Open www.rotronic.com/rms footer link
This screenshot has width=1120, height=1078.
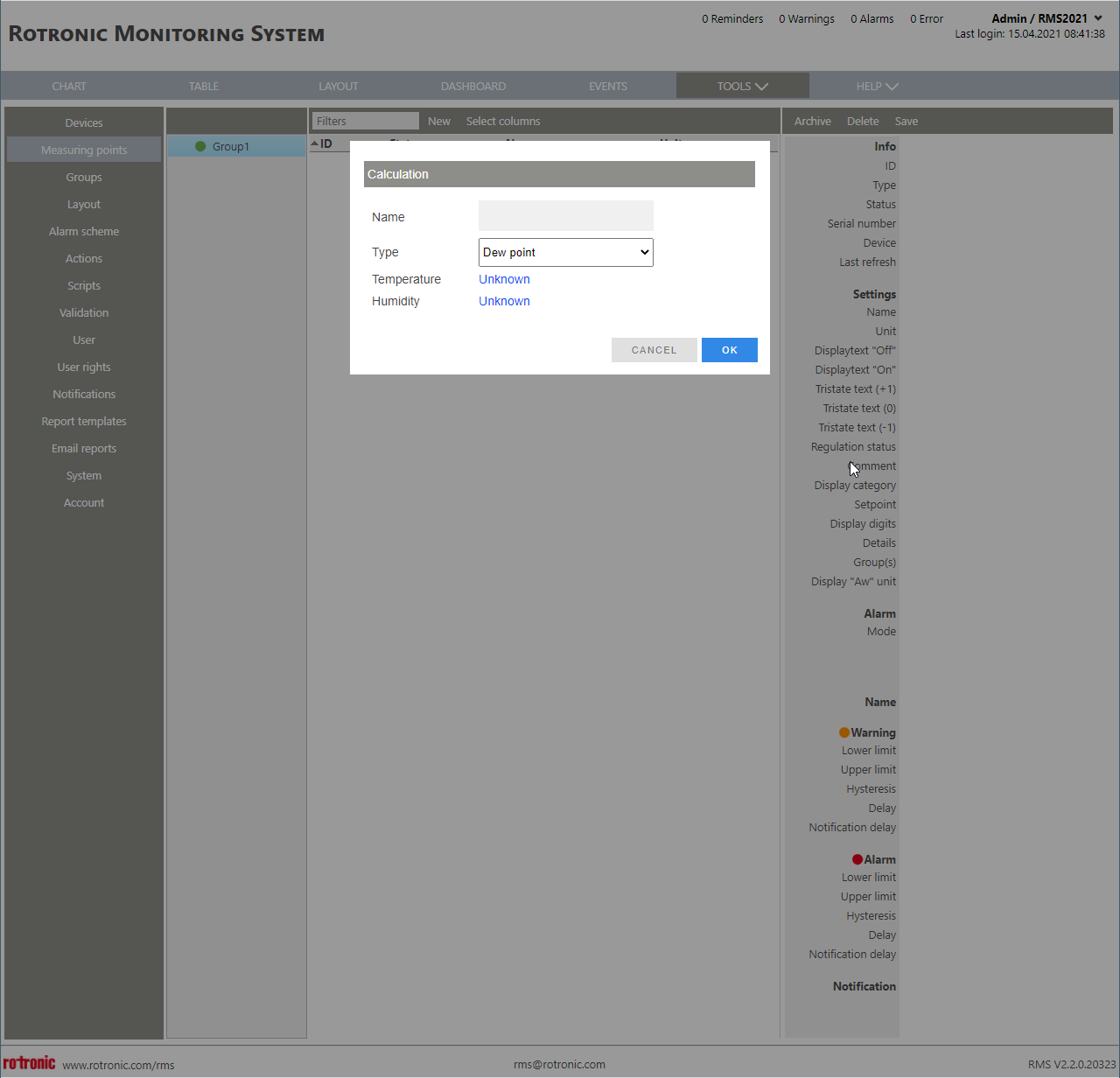(x=118, y=1065)
